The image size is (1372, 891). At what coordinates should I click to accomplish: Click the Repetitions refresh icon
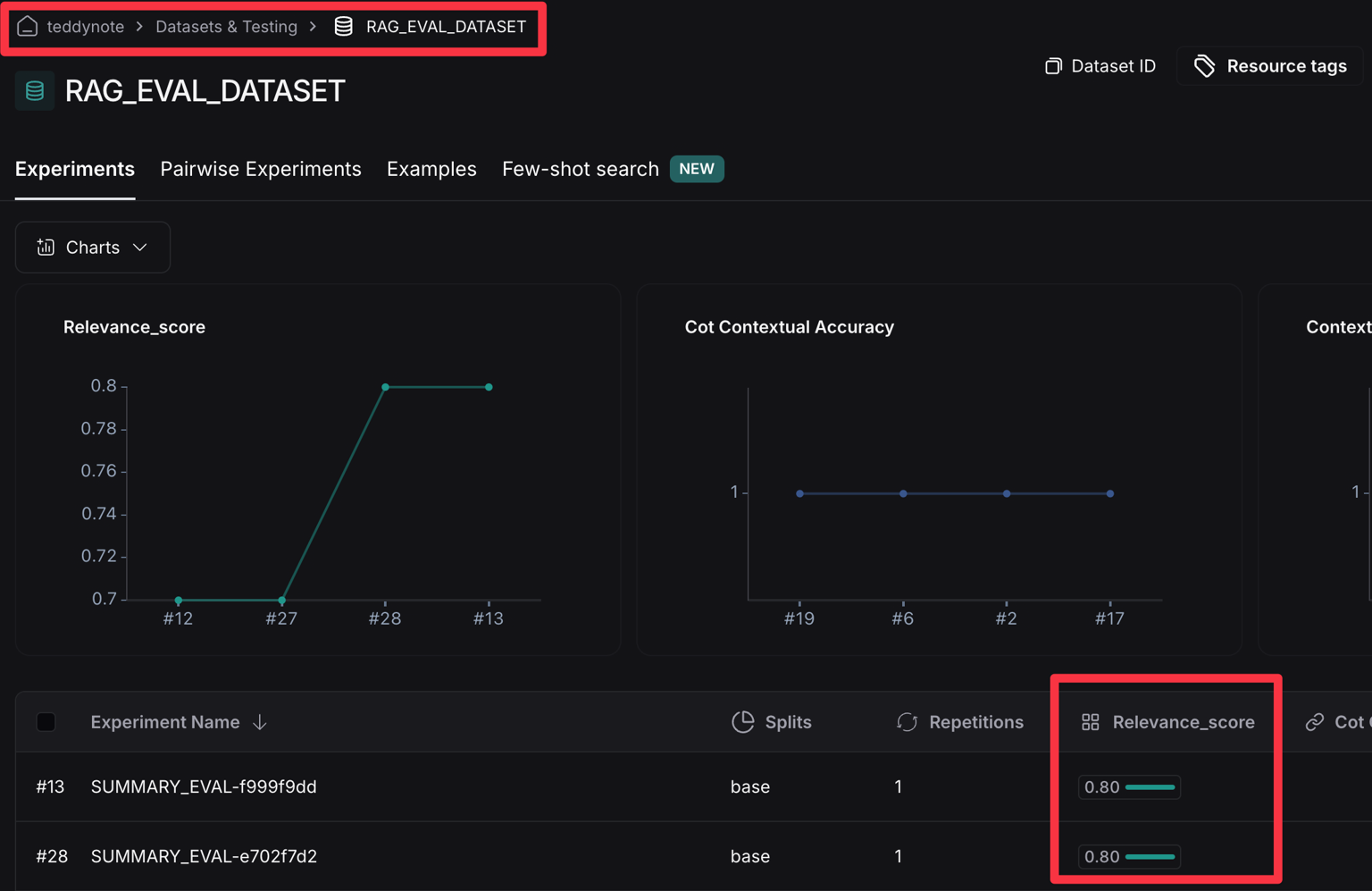coord(907,722)
